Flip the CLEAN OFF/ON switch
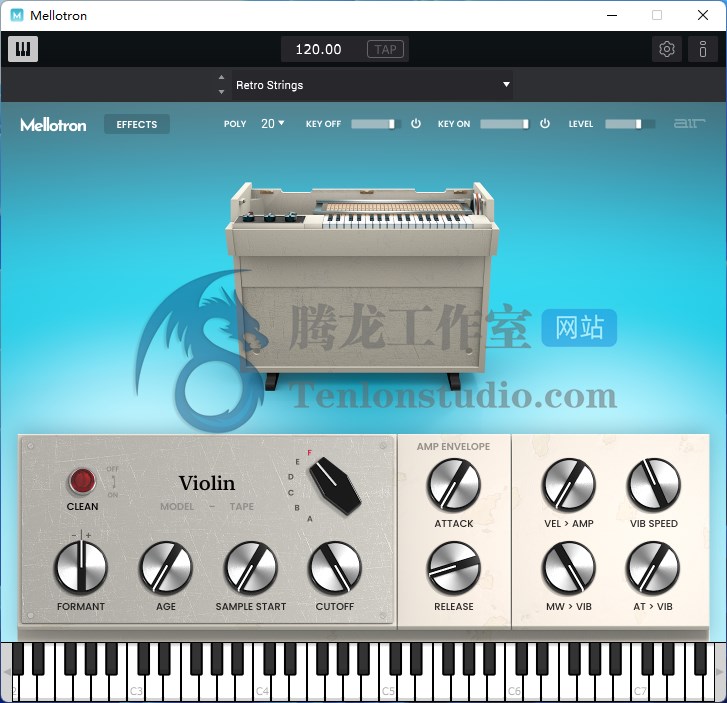727x703 pixels. [113, 482]
